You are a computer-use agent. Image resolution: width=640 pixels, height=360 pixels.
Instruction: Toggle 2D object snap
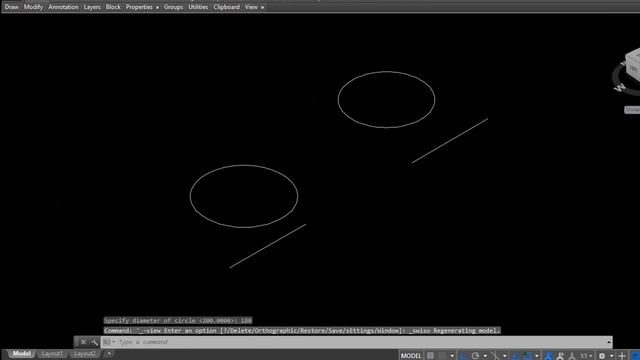click(527, 356)
